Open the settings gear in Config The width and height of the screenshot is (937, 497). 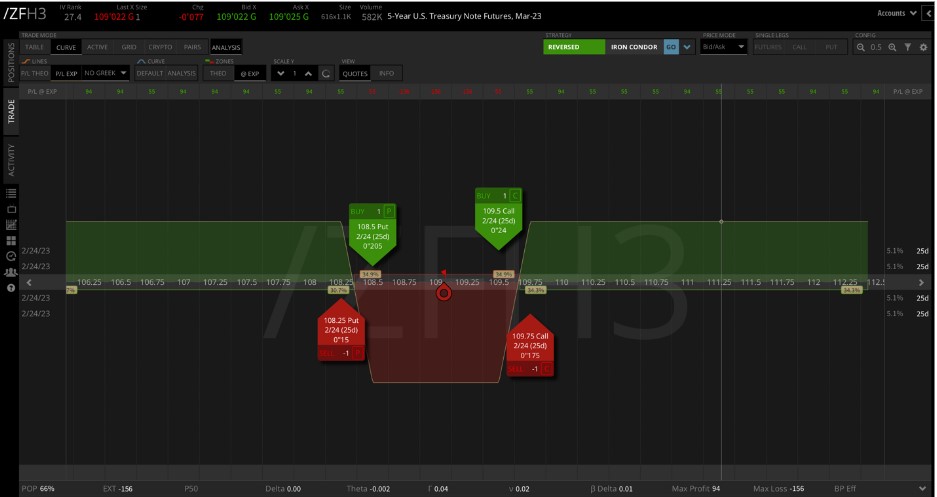tap(923, 47)
